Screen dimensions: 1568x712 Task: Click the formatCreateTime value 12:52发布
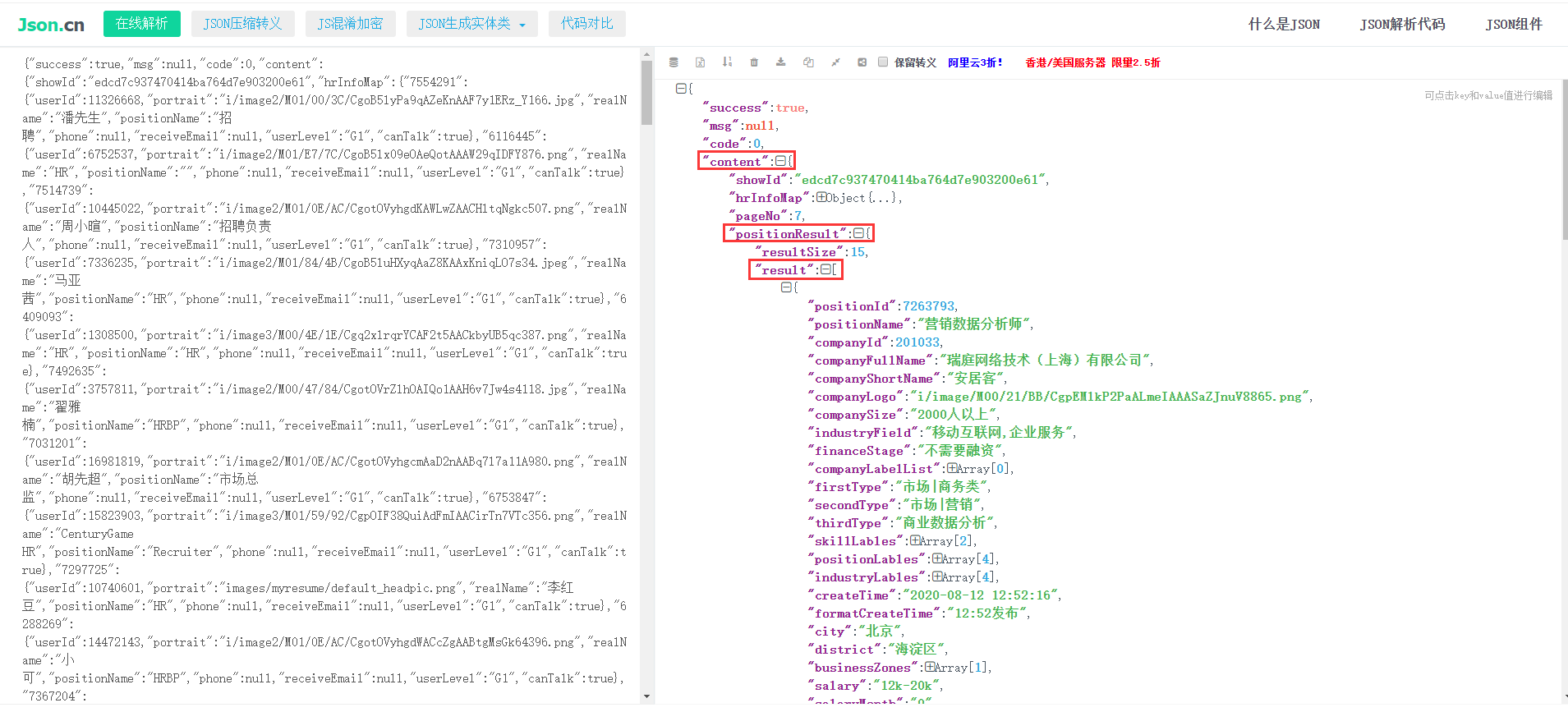[986, 613]
